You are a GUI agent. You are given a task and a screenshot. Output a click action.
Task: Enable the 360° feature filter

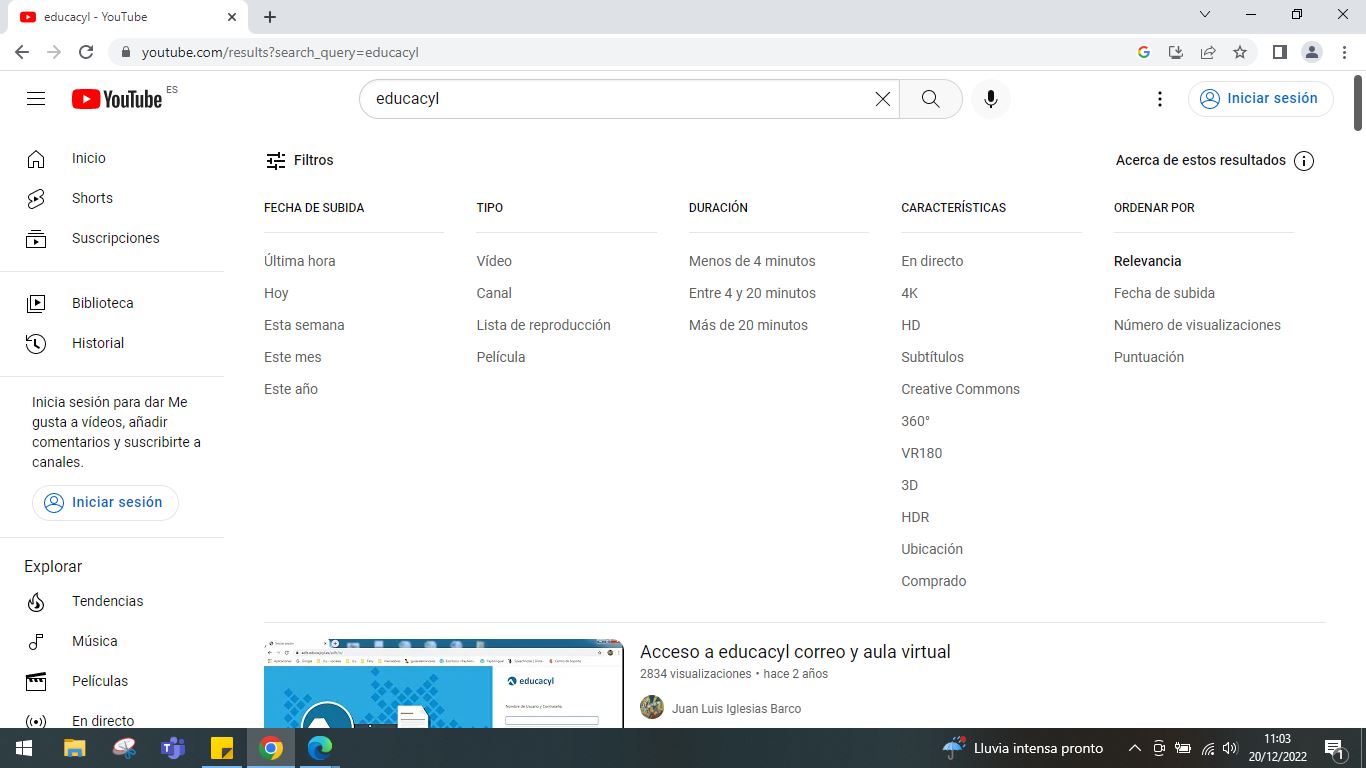click(x=915, y=421)
